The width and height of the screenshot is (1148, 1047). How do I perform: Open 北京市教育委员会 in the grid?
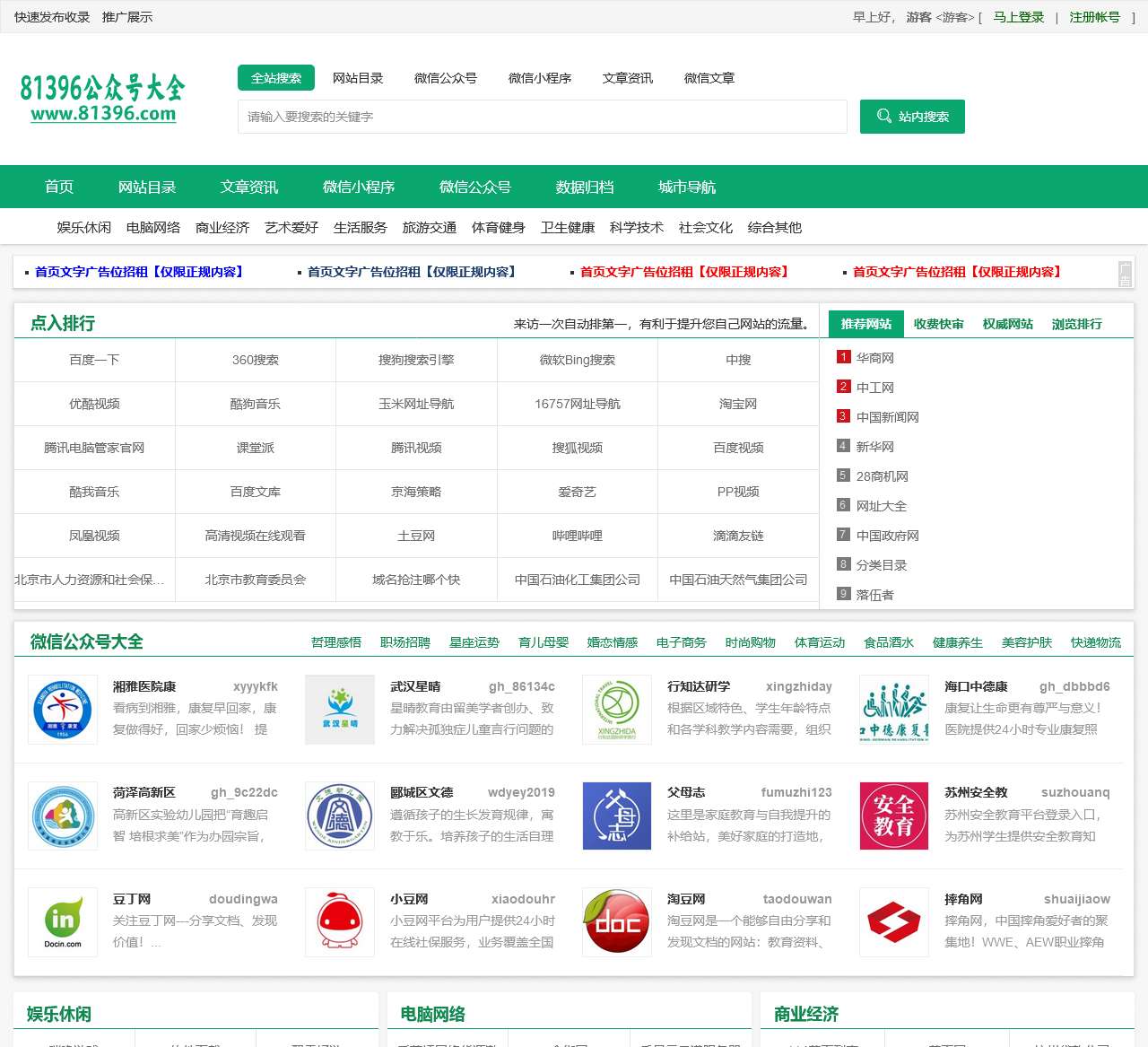(x=256, y=580)
